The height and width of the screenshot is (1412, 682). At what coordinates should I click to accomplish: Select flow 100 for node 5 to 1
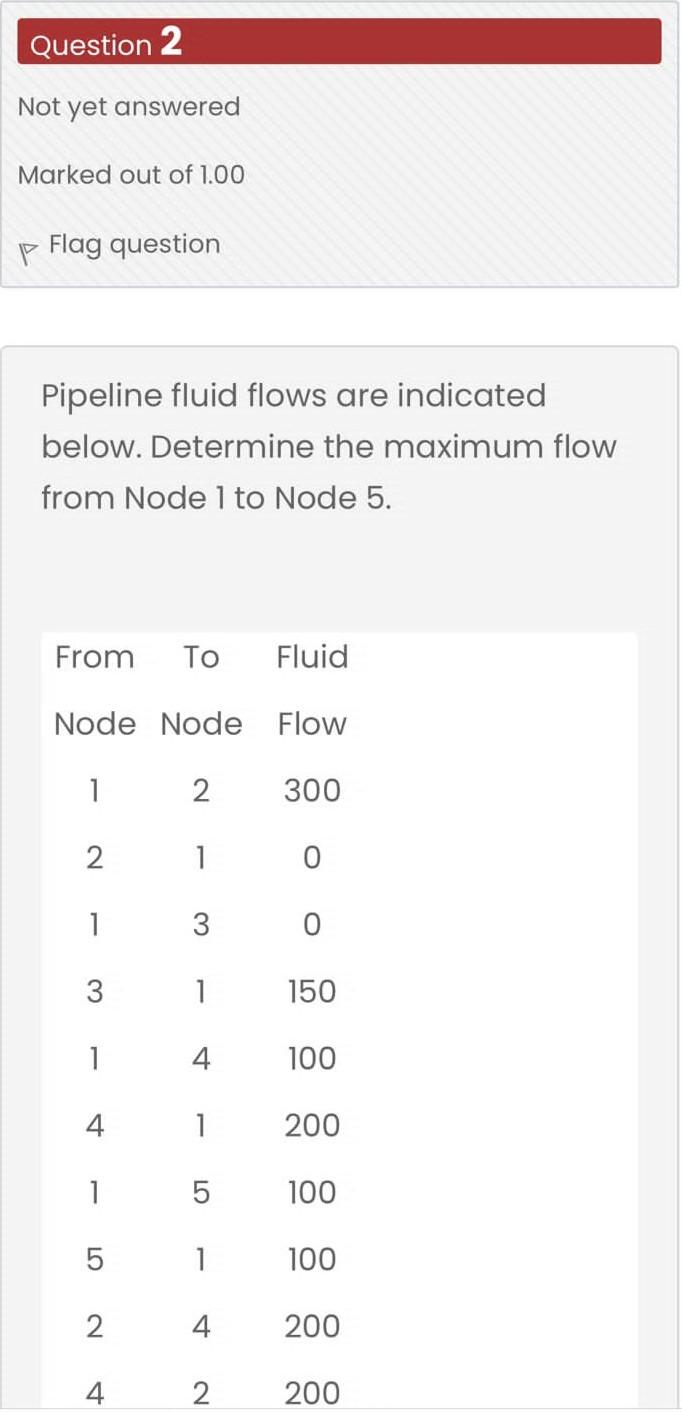point(312,1260)
